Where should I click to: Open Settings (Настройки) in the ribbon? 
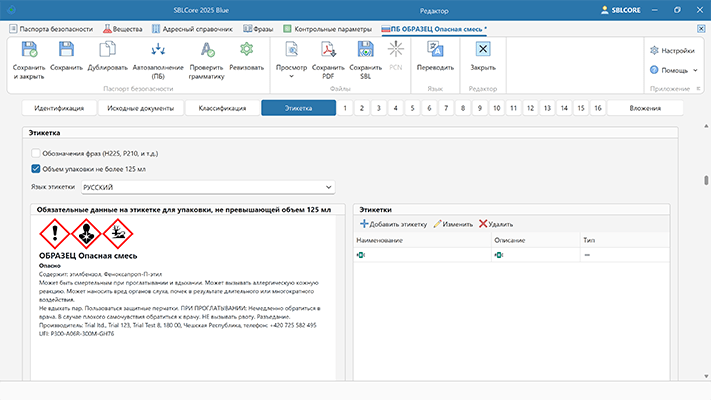pos(671,50)
